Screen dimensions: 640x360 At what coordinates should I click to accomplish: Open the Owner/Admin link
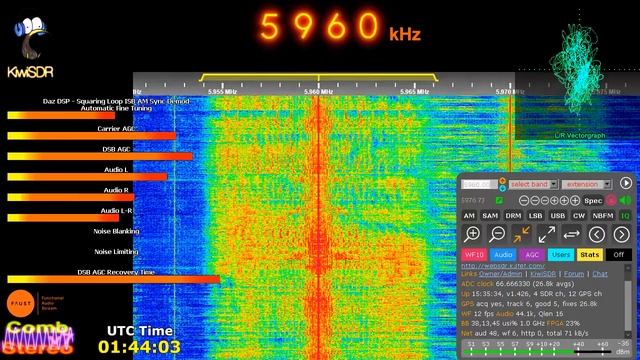(x=500, y=274)
